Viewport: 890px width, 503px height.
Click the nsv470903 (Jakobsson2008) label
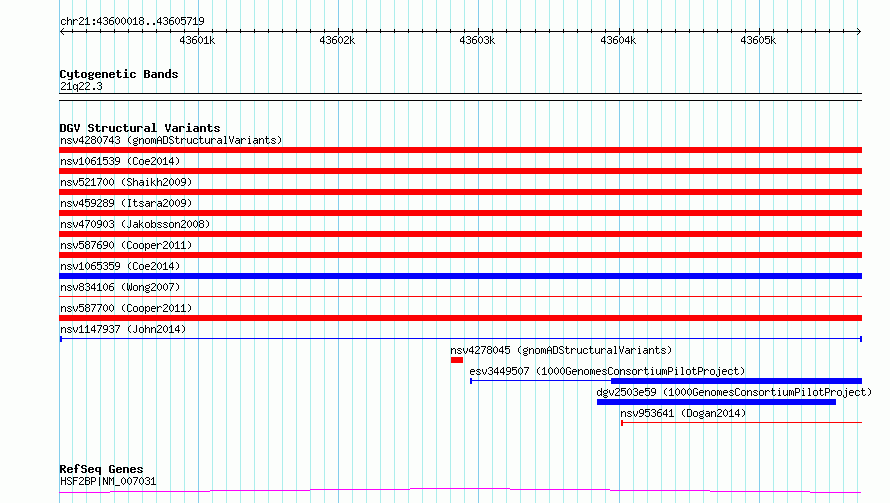(135, 224)
